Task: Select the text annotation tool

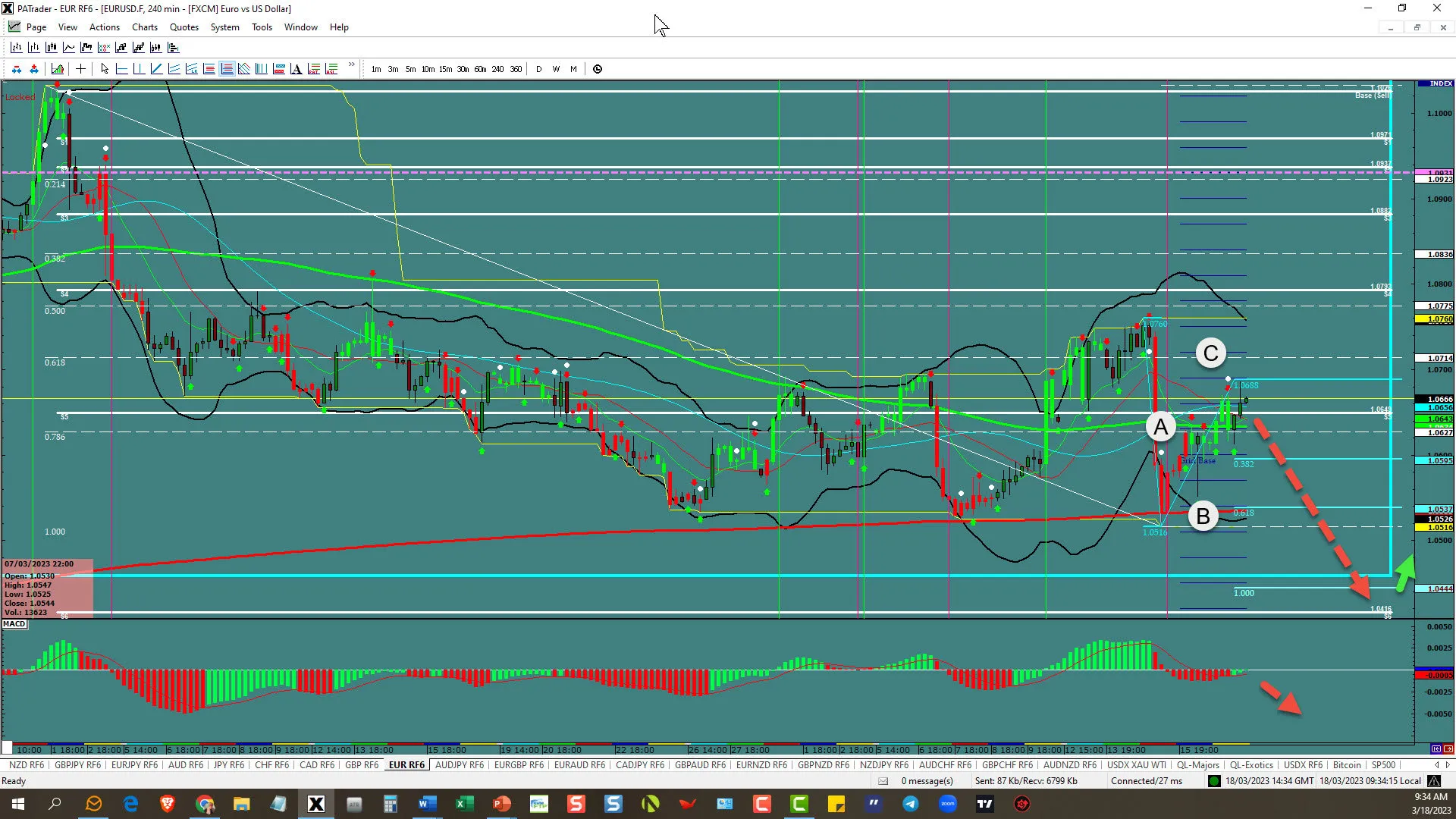Action: pyautogui.click(x=296, y=69)
